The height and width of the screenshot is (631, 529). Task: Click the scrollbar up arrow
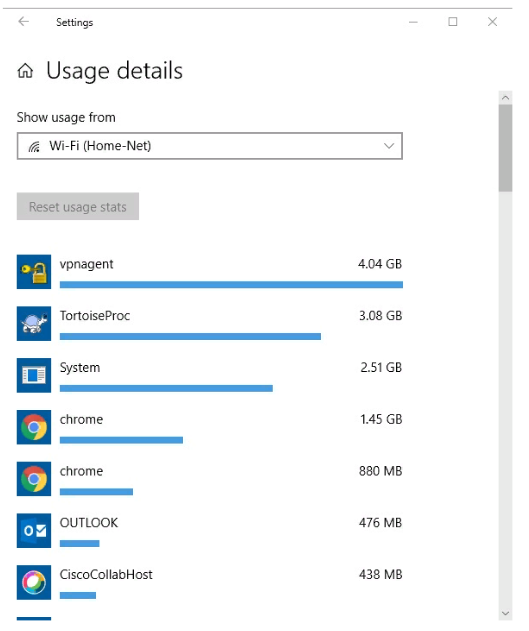click(x=506, y=98)
